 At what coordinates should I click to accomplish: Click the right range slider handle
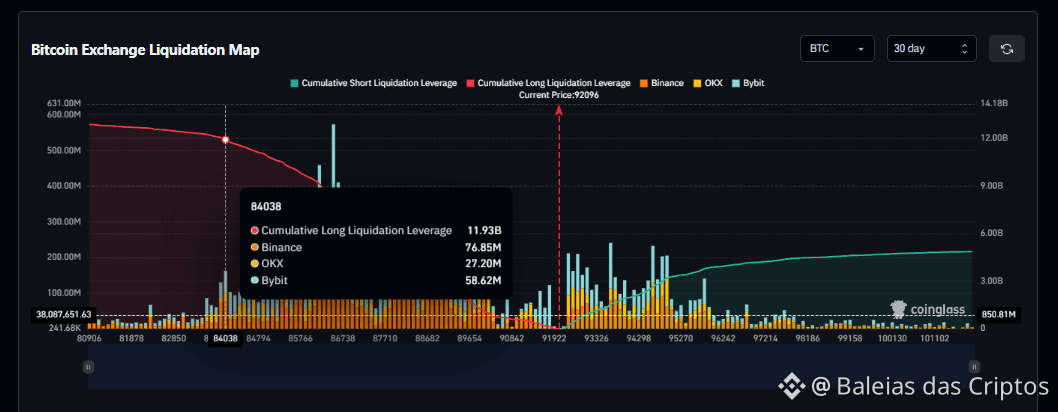point(973,367)
